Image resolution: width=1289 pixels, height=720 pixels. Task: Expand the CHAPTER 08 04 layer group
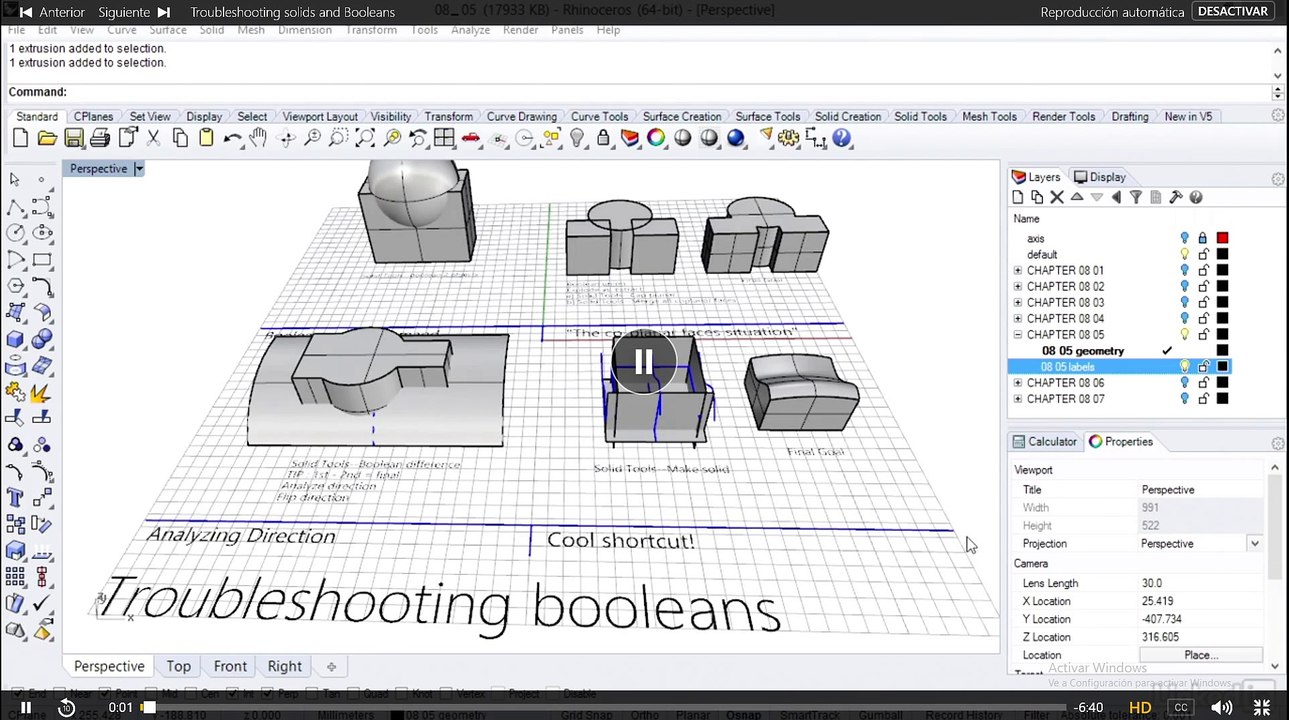[x=1018, y=319]
